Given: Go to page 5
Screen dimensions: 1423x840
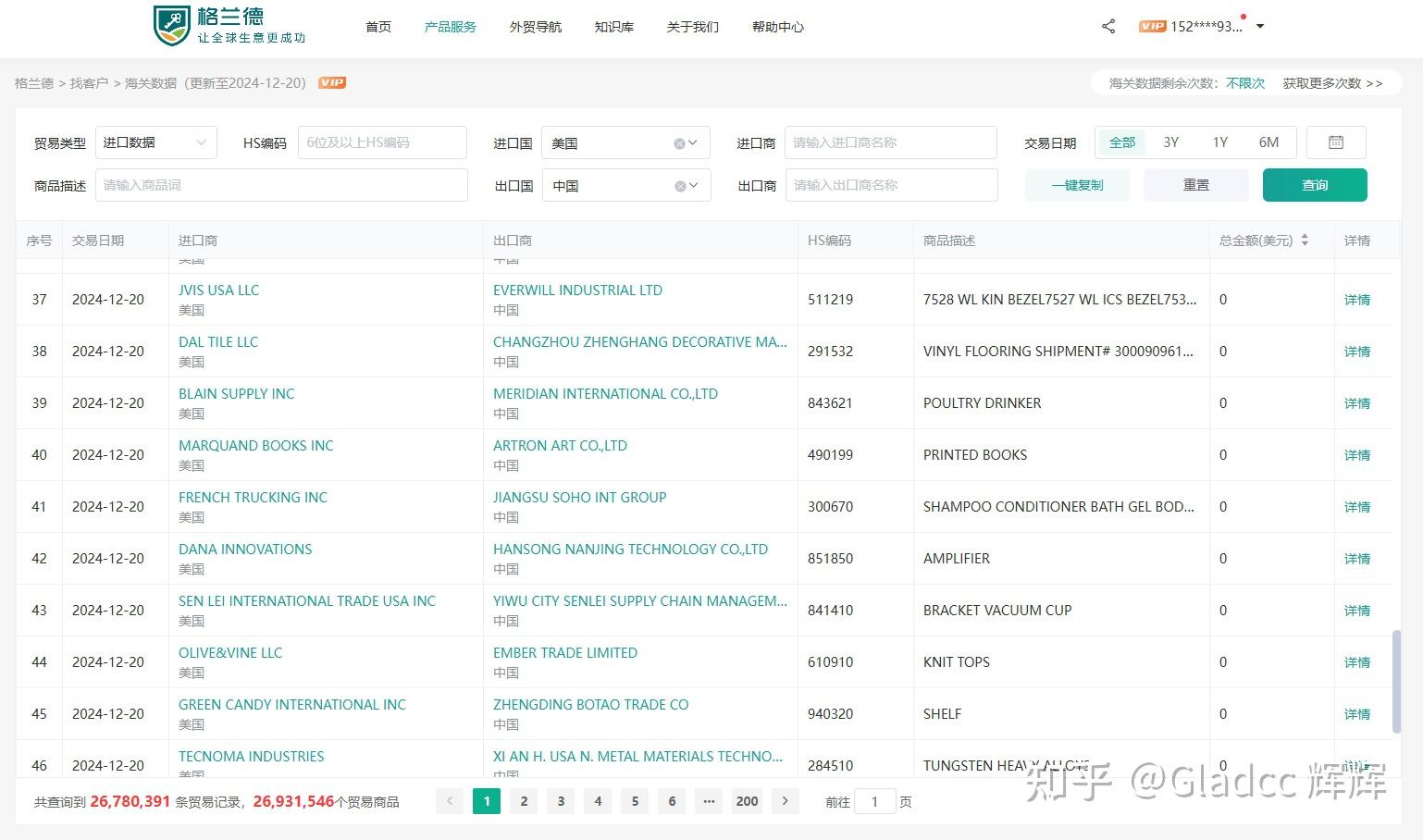Looking at the screenshot, I should (635, 801).
